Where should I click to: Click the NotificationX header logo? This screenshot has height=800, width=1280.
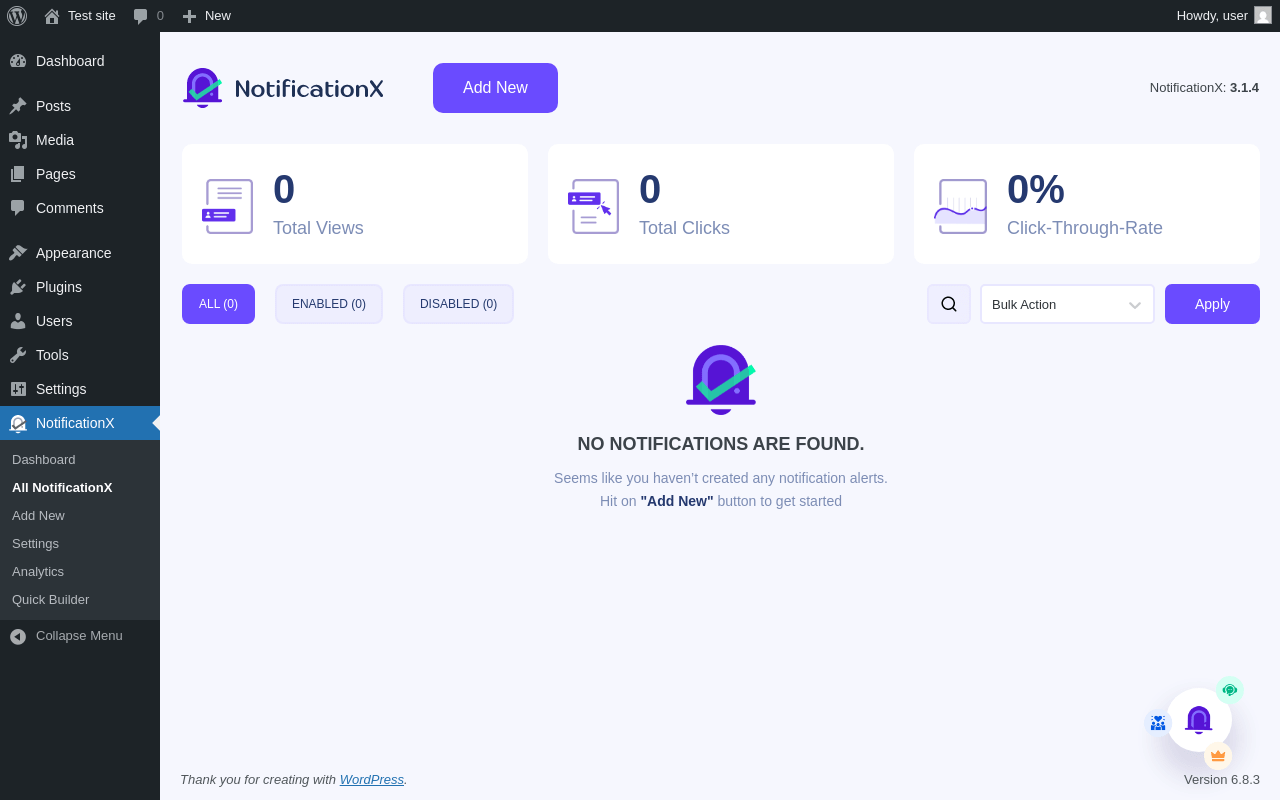(283, 88)
